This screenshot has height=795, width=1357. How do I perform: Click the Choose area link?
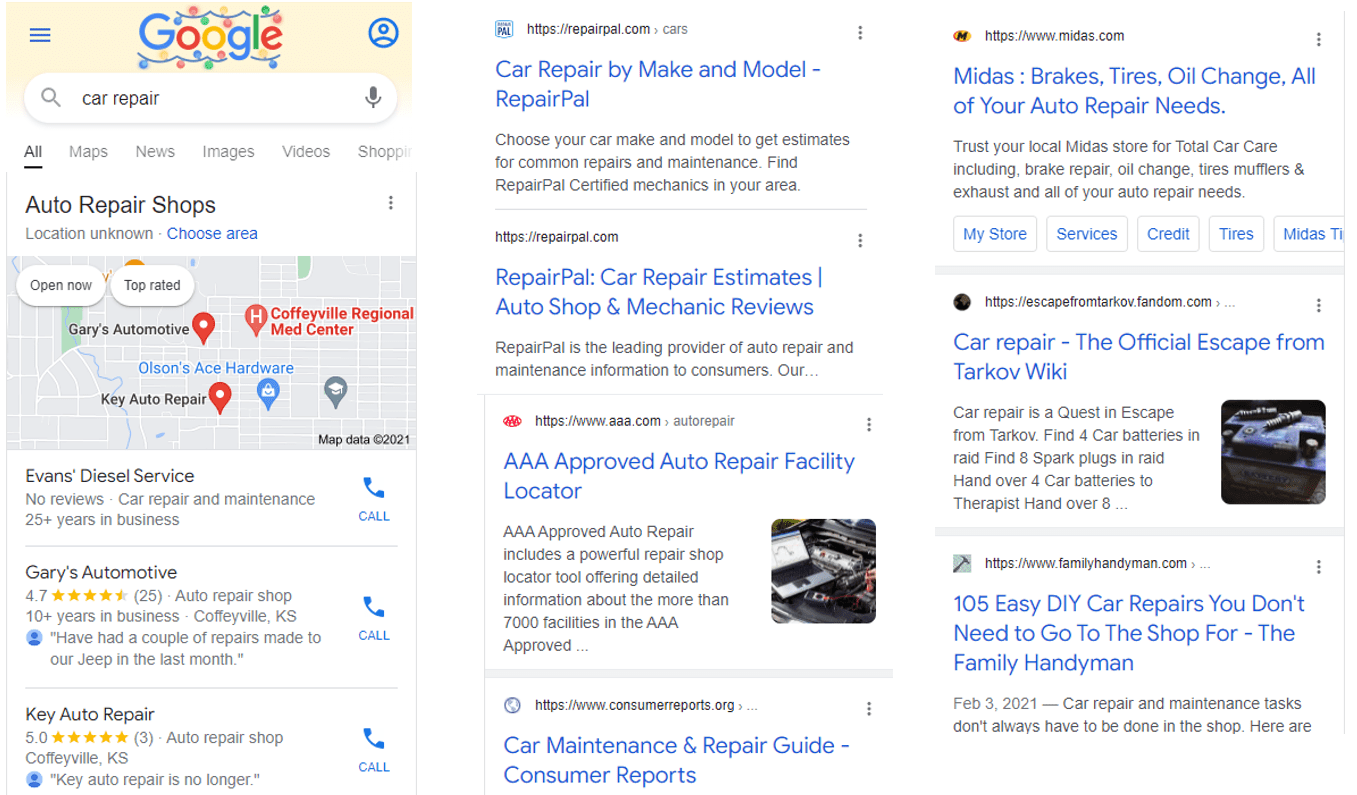[x=212, y=233]
